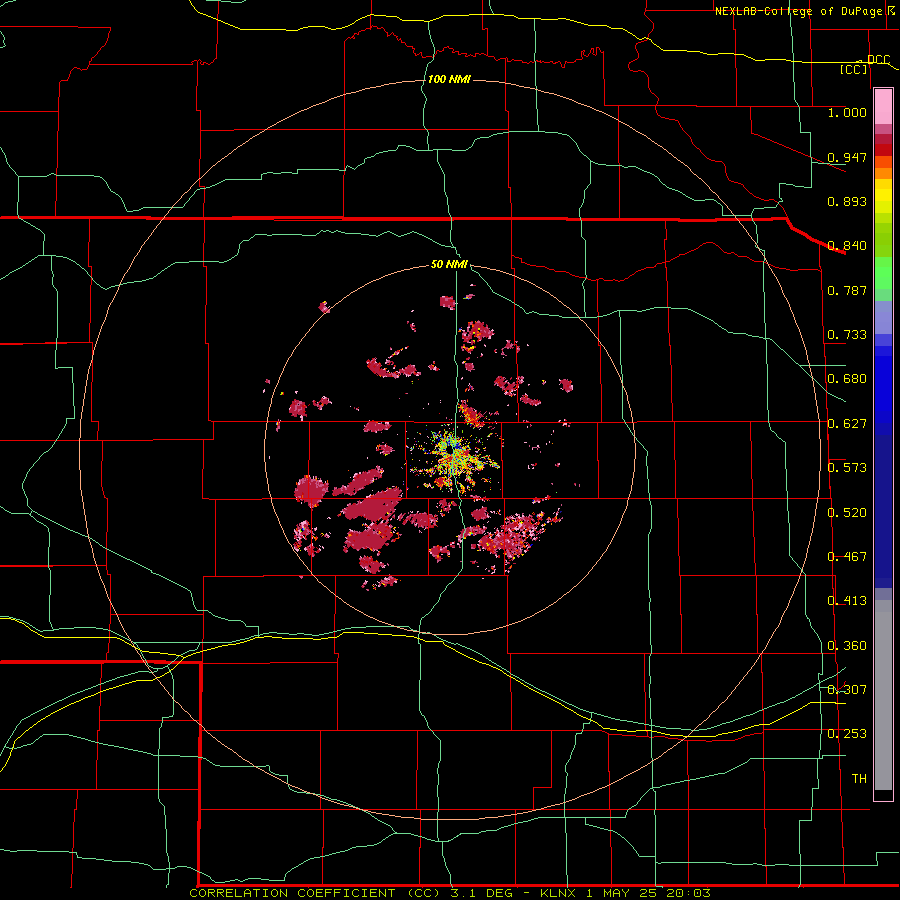This screenshot has height=900, width=900.
Task: Click the [CC] legend header
Action: [854, 69]
